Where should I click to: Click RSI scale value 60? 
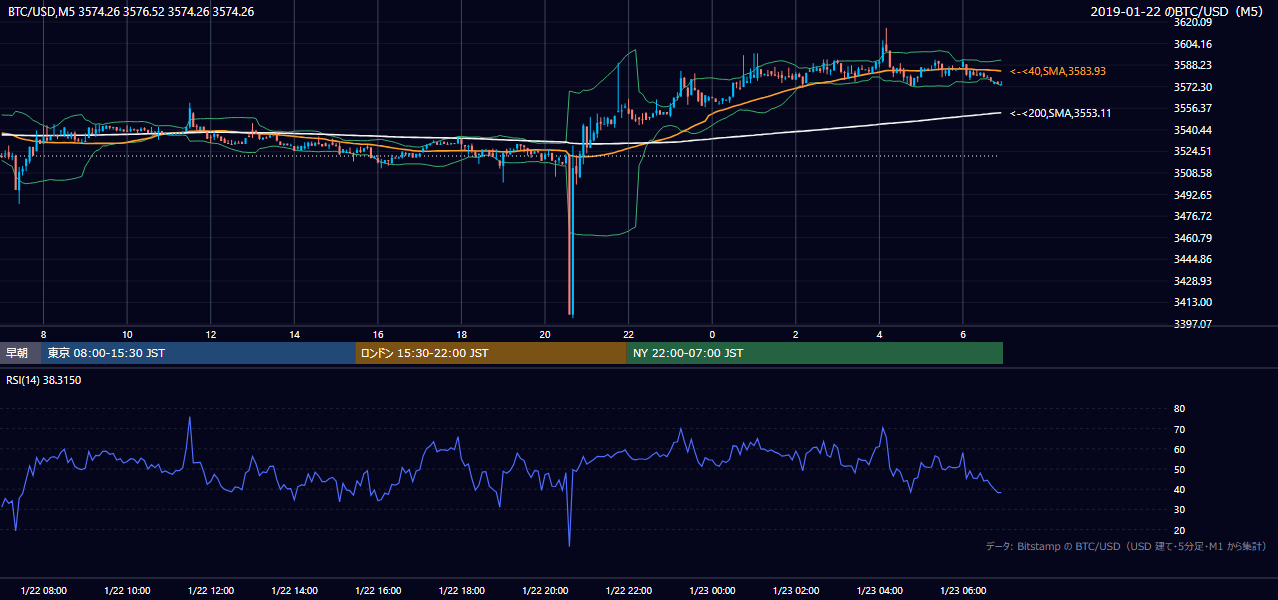pos(1179,449)
